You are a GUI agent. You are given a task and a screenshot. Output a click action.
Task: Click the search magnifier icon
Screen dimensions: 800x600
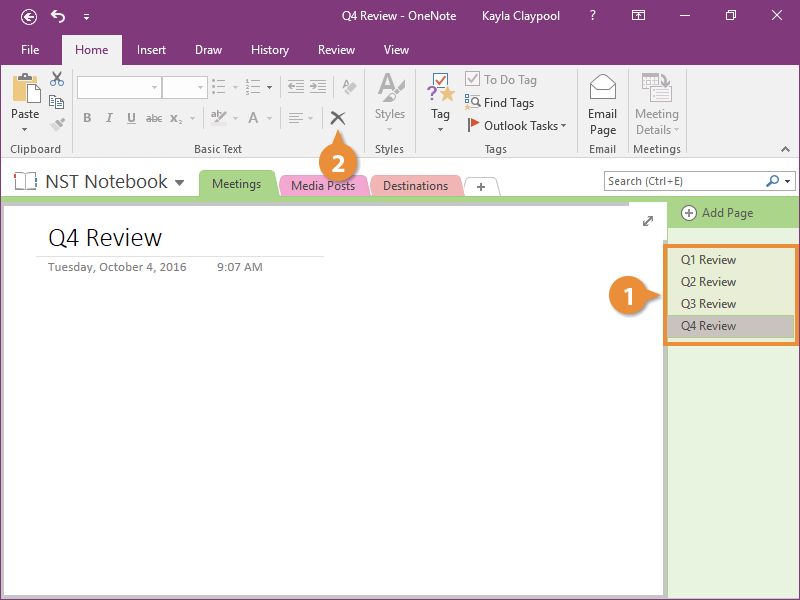[772, 181]
